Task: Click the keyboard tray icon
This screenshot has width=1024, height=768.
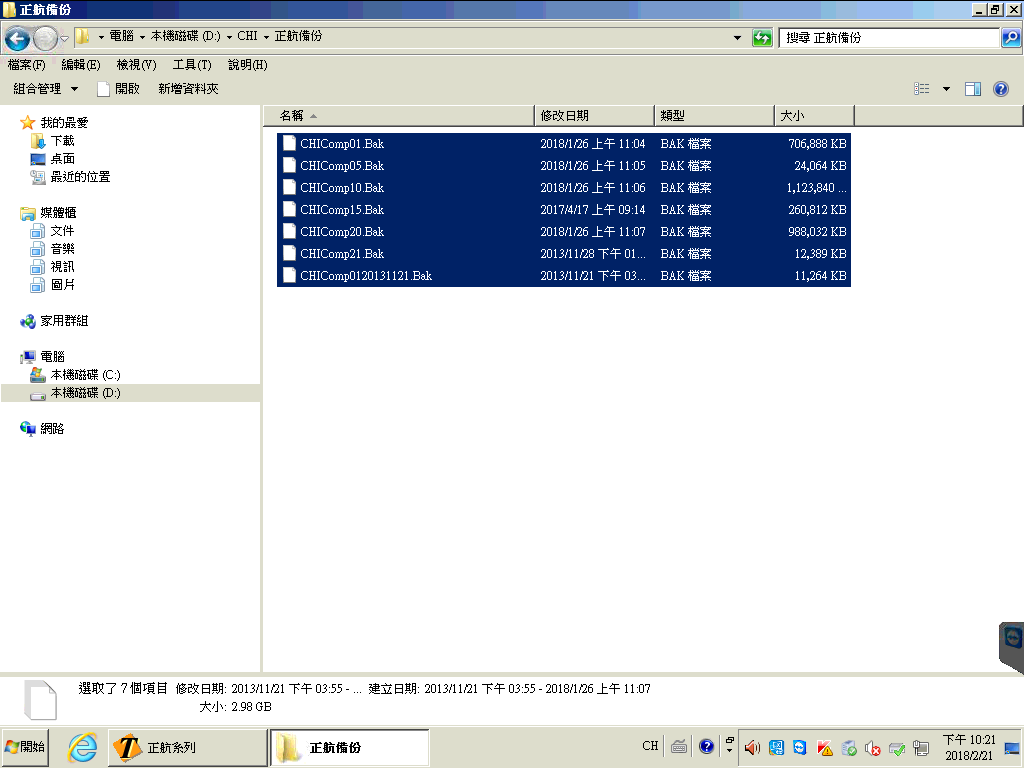Action: [679, 747]
